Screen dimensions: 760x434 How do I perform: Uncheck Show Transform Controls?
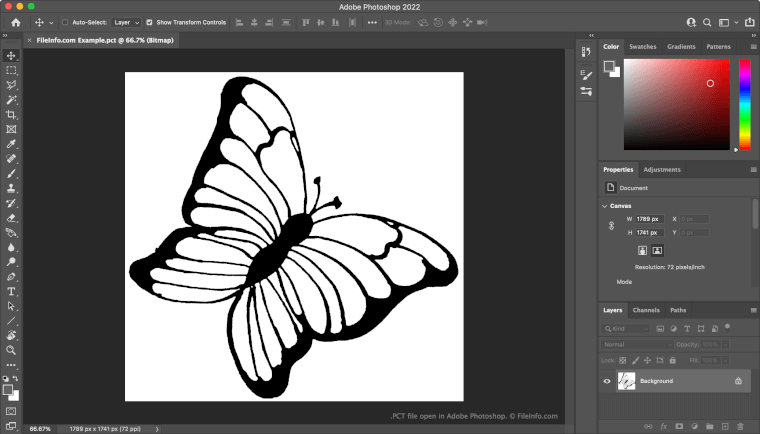point(149,22)
